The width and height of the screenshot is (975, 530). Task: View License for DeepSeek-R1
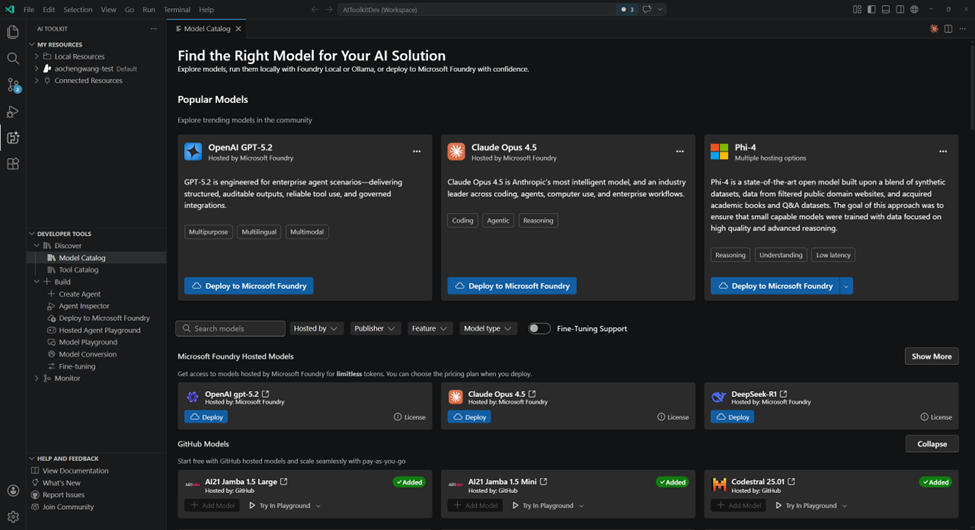pos(936,417)
